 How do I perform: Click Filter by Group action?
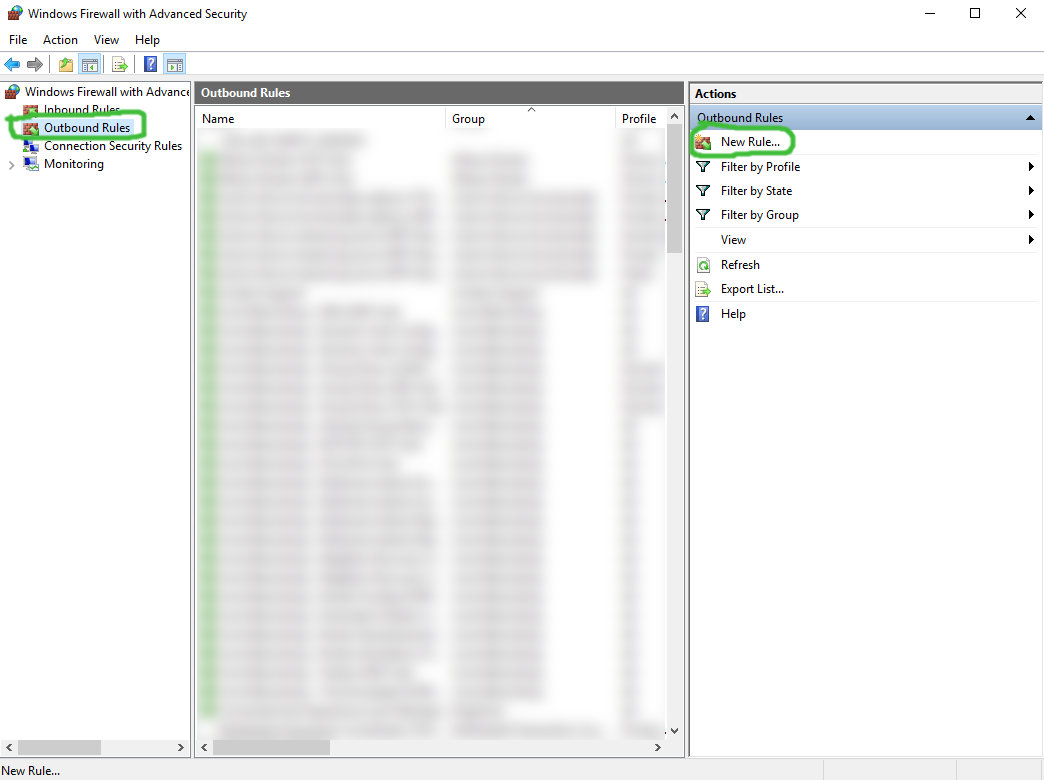pyautogui.click(x=760, y=214)
